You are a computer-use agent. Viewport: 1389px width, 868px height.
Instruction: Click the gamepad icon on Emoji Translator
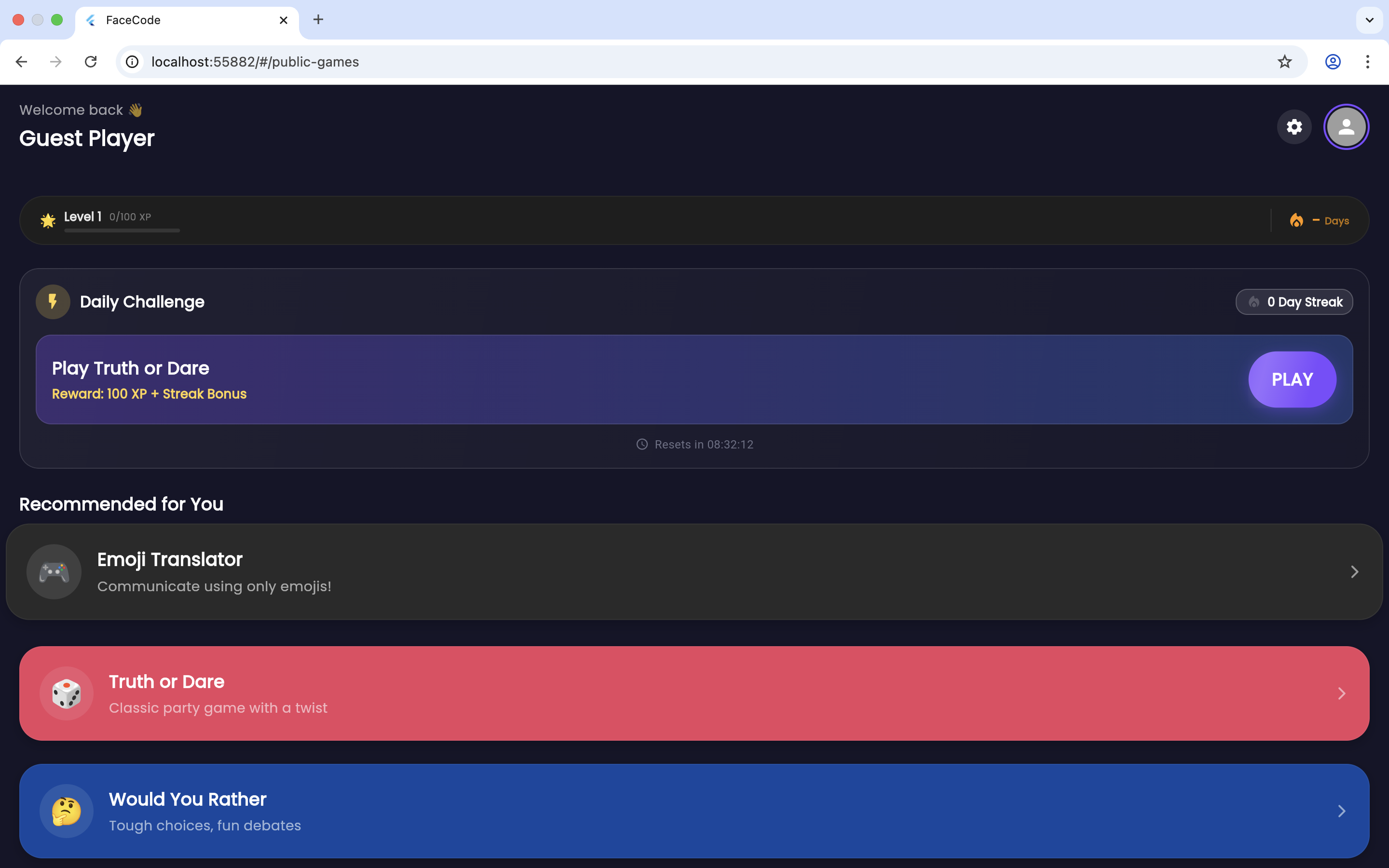click(54, 572)
